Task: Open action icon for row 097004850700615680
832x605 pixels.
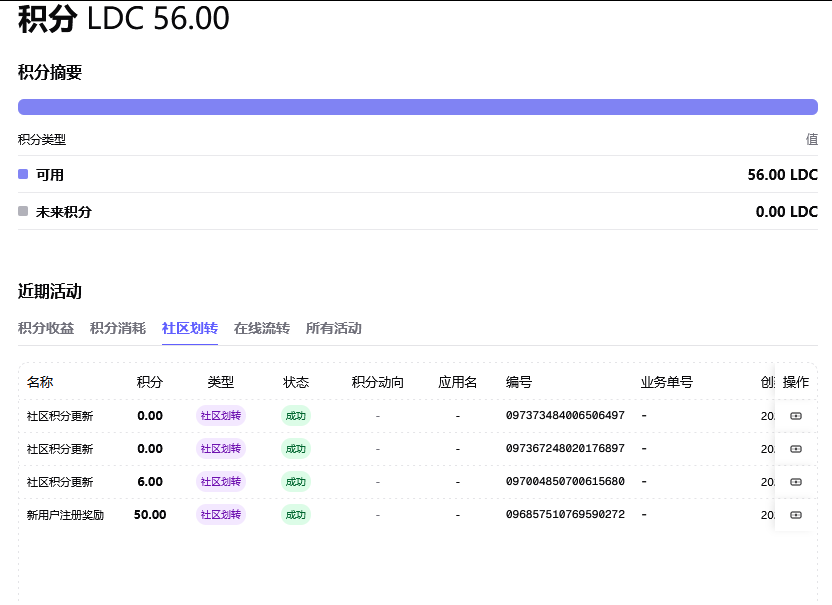Action: point(795,482)
